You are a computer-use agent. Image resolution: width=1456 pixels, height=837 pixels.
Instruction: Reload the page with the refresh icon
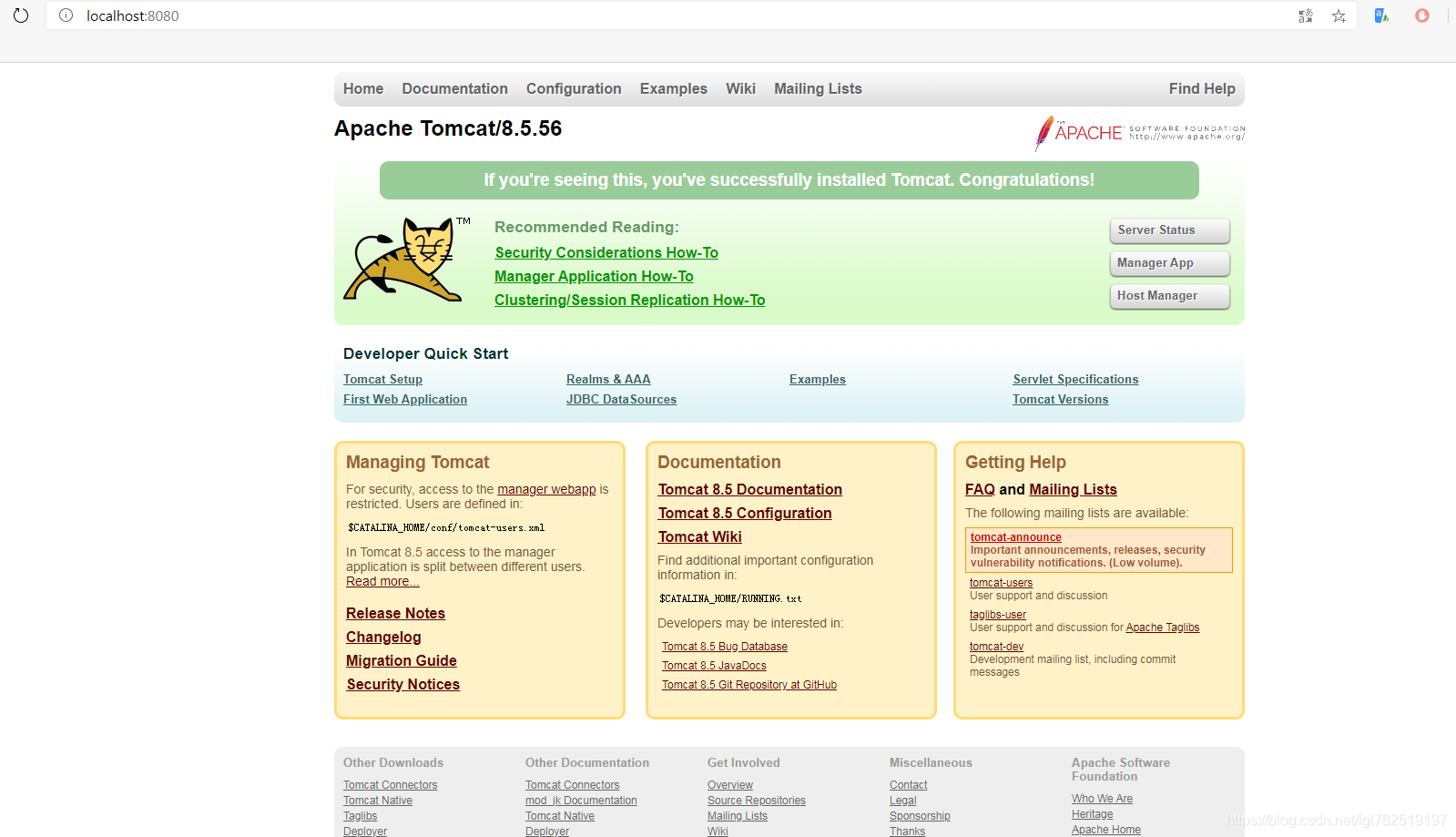pyautogui.click(x=21, y=15)
